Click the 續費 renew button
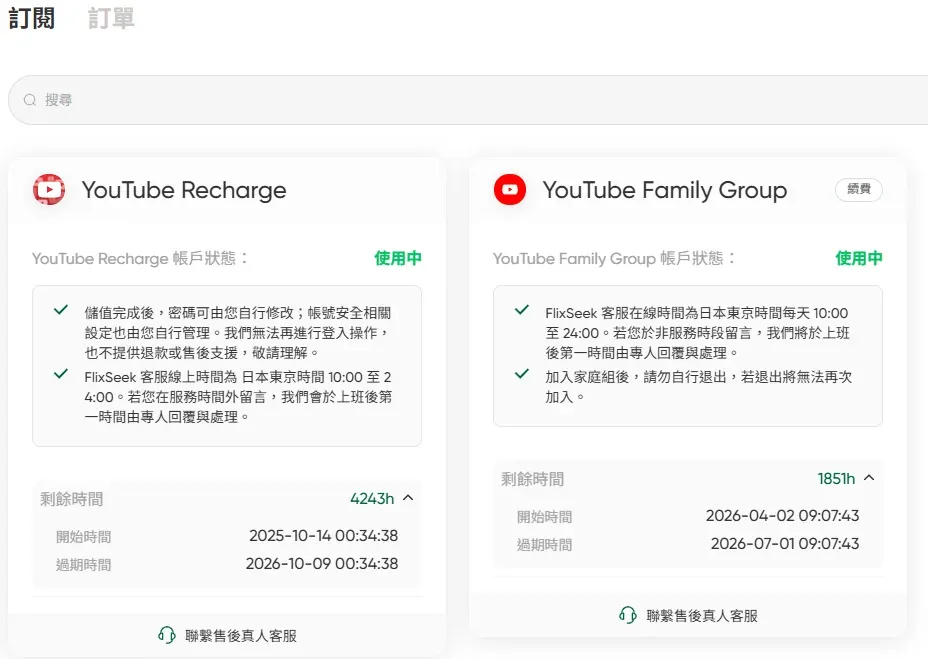Screen dimensions: 928x659 click(x=859, y=189)
